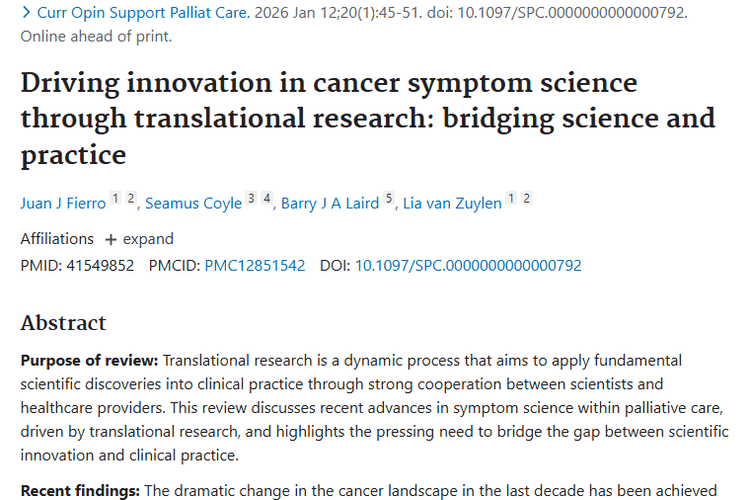Open the PMC12851542 full-text link
The width and height of the screenshot is (750, 500).
click(x=254, y=265)
